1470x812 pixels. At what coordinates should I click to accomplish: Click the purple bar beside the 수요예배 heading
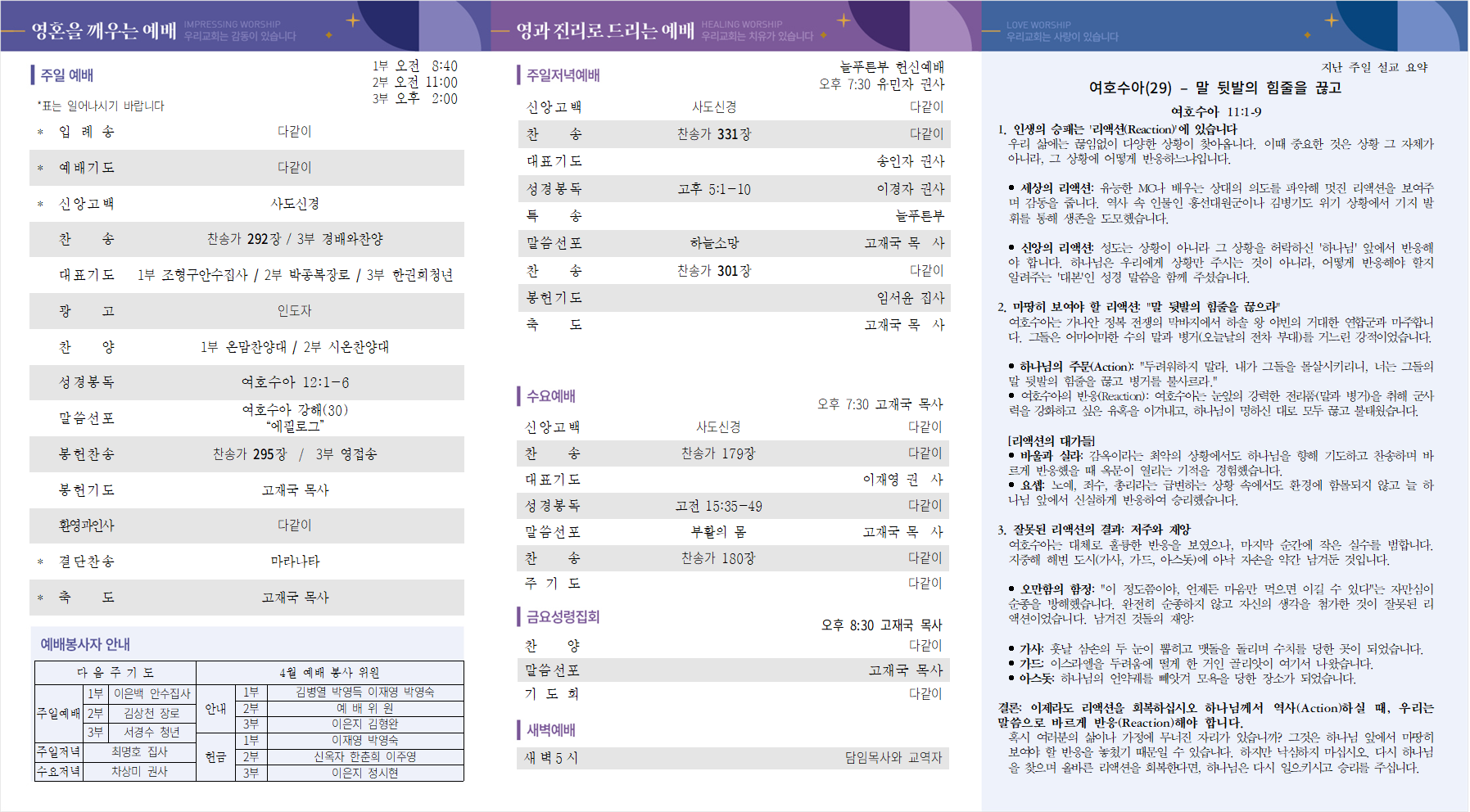[519, 396]
